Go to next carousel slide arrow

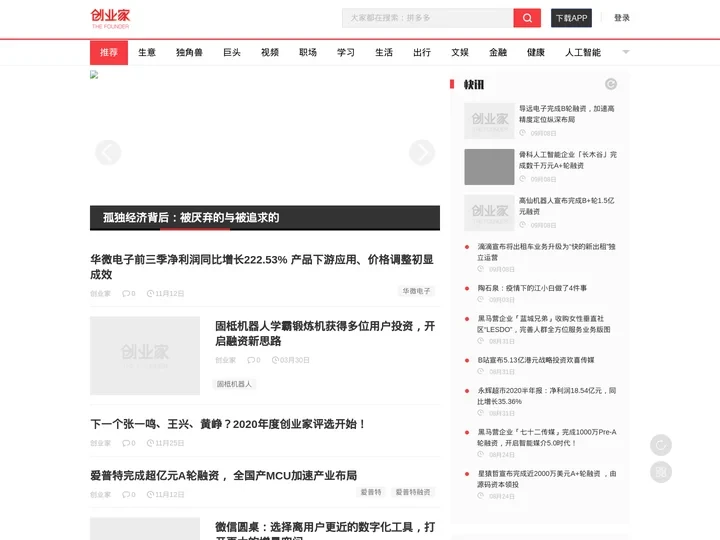click(422, 152)
